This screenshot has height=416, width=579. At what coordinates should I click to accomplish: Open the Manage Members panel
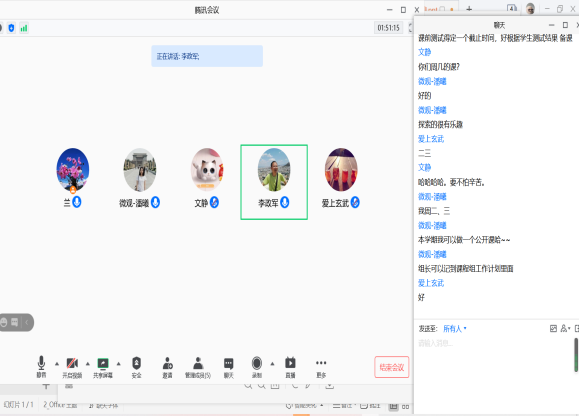pos(198,367)
